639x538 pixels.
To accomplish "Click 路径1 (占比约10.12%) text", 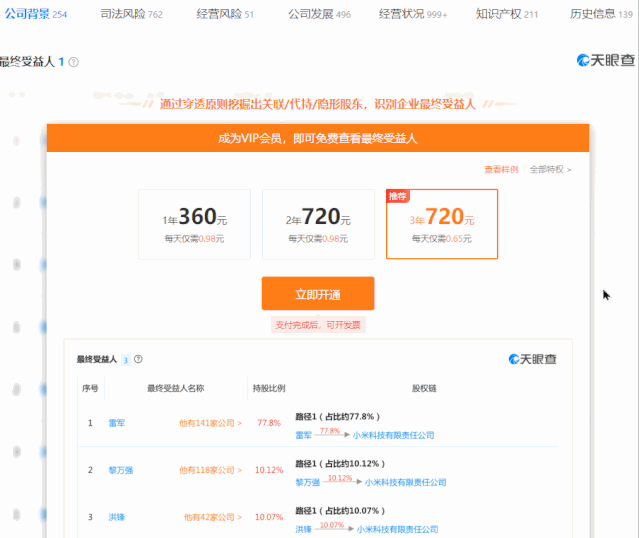I will pos(340,463).
